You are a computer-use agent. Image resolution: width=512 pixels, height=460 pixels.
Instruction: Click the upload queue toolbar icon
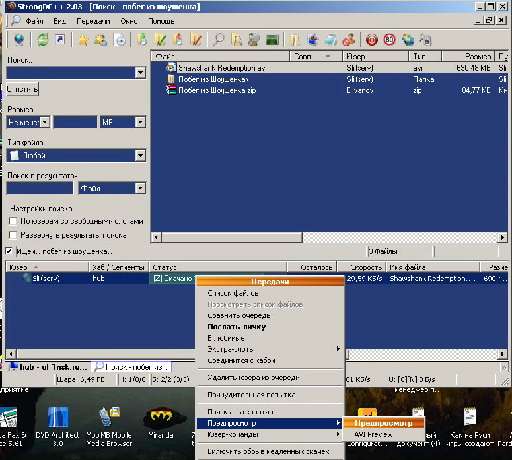tap(179, 40)
